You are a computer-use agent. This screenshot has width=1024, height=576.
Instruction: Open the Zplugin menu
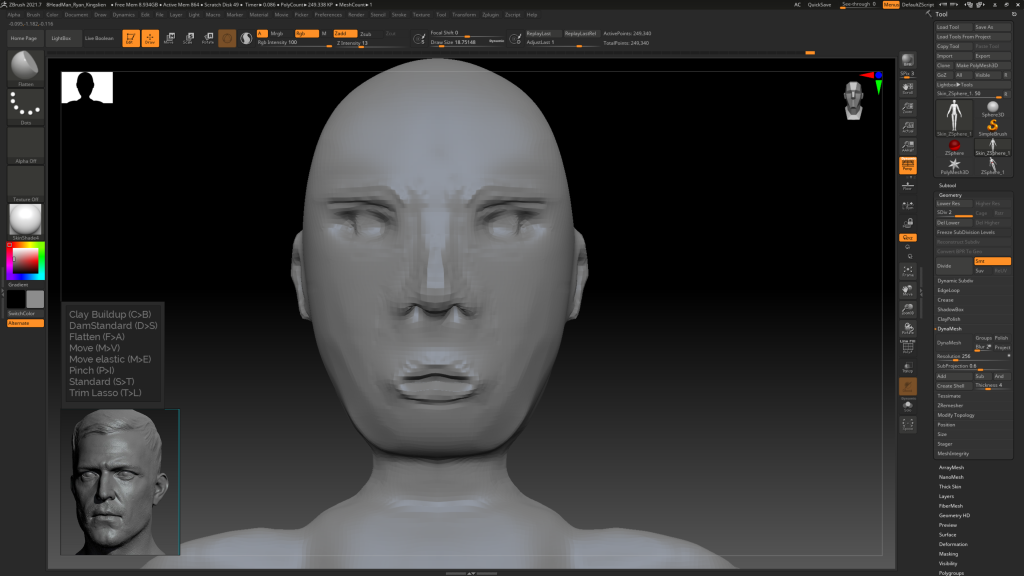point(491,15)
